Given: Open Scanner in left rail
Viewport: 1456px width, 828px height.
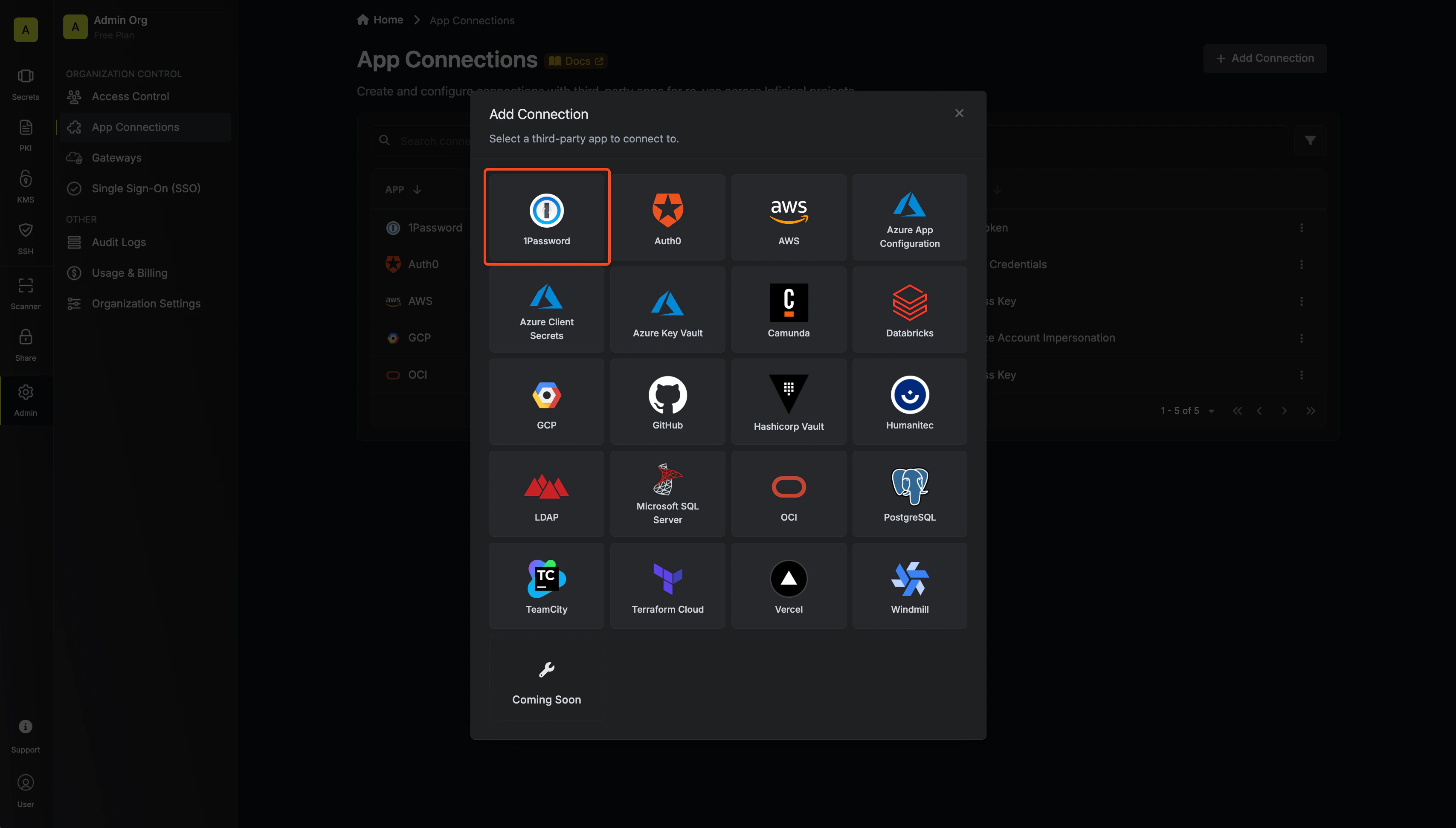Looking at the screenshot, I should (x=26, y=294).
